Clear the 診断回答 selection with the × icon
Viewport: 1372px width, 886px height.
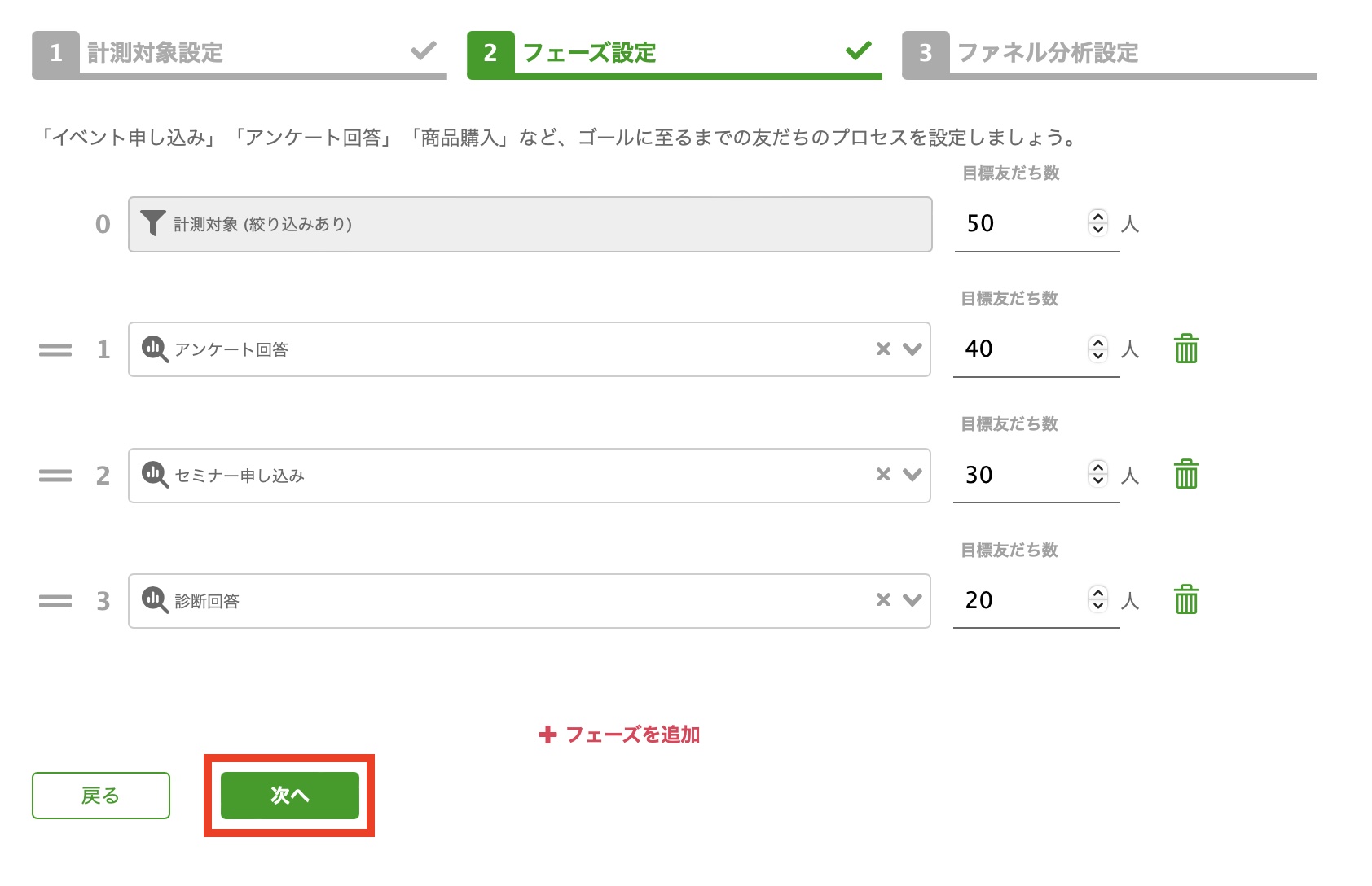click(882, 601)
